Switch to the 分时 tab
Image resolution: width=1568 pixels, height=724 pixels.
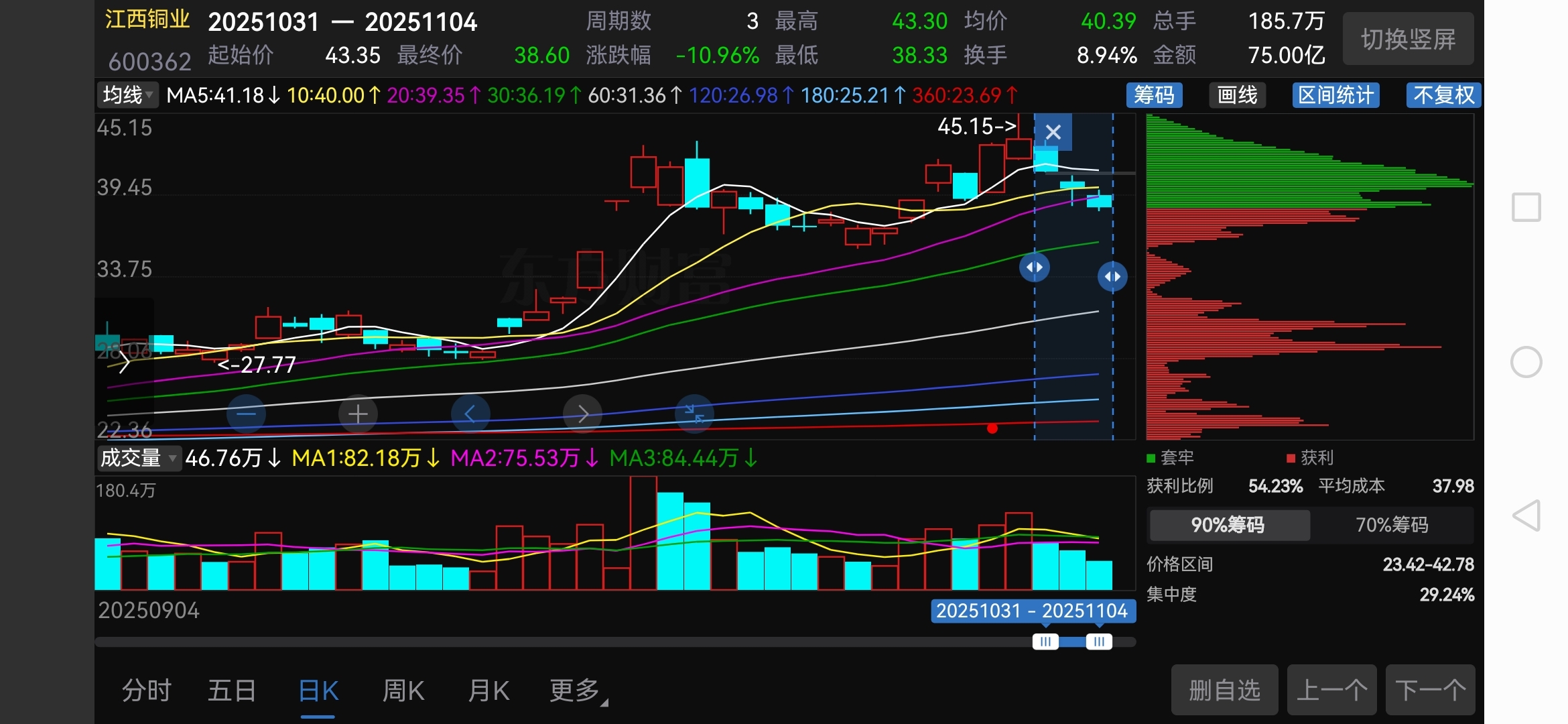[146, 690]
